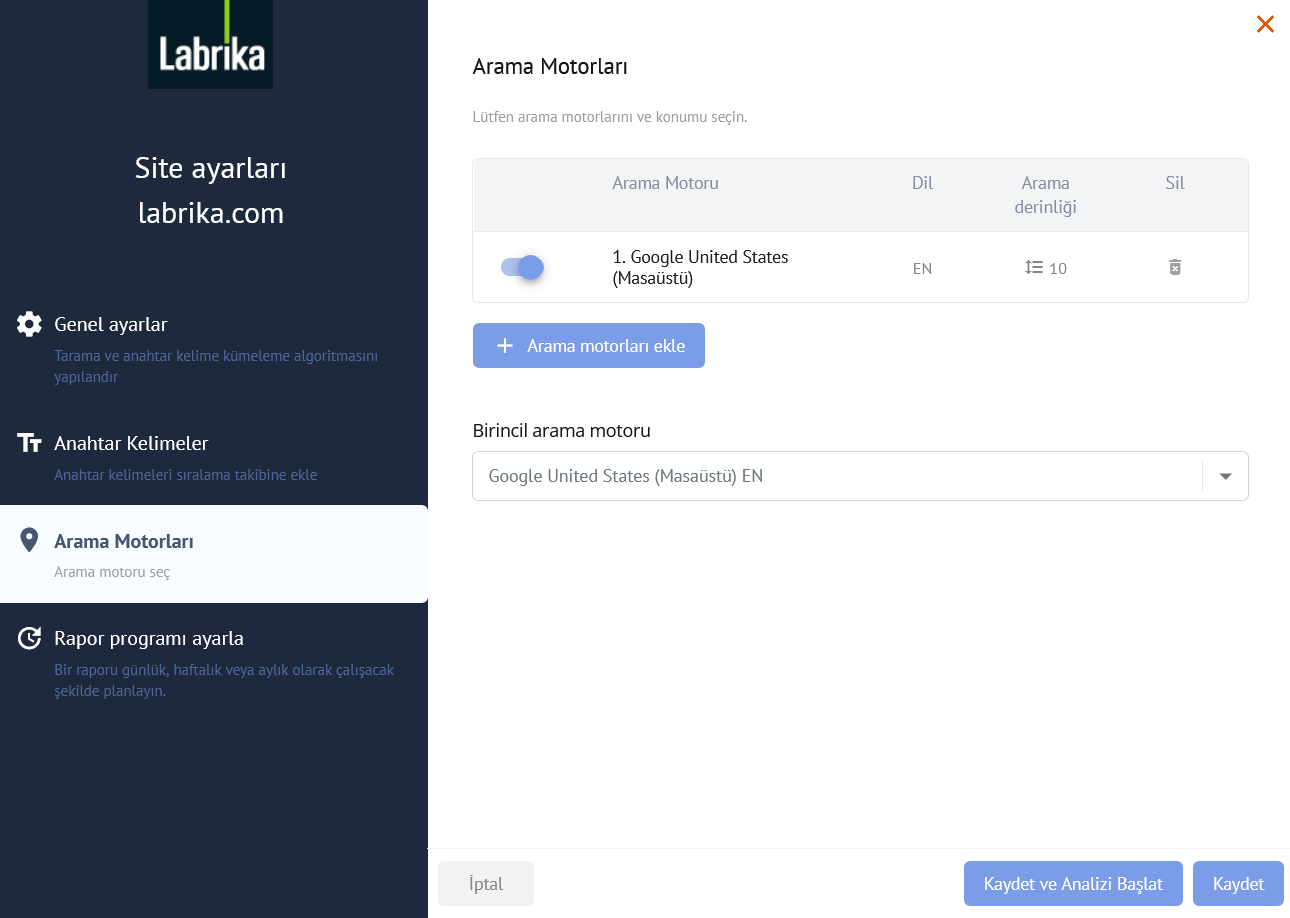Close the settings dialog with orange X
The width and height of the screenshot is (1290, 918).
click(1265, 24)
